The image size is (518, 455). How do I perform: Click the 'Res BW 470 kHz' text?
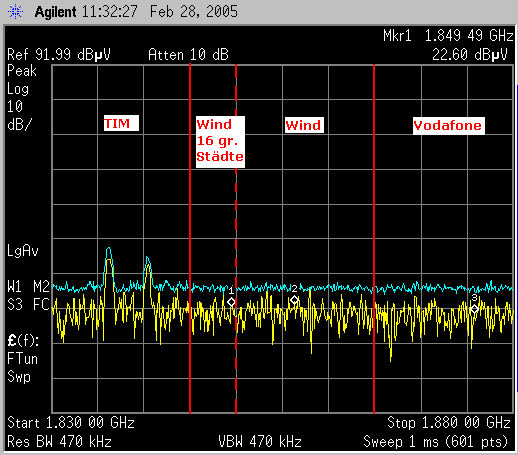click(59, 442)
